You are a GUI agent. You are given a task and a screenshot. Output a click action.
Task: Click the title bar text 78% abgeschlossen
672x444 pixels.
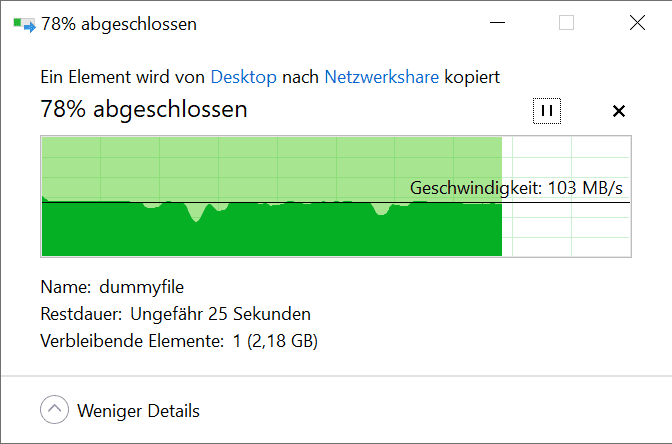[x=119, y=24]
